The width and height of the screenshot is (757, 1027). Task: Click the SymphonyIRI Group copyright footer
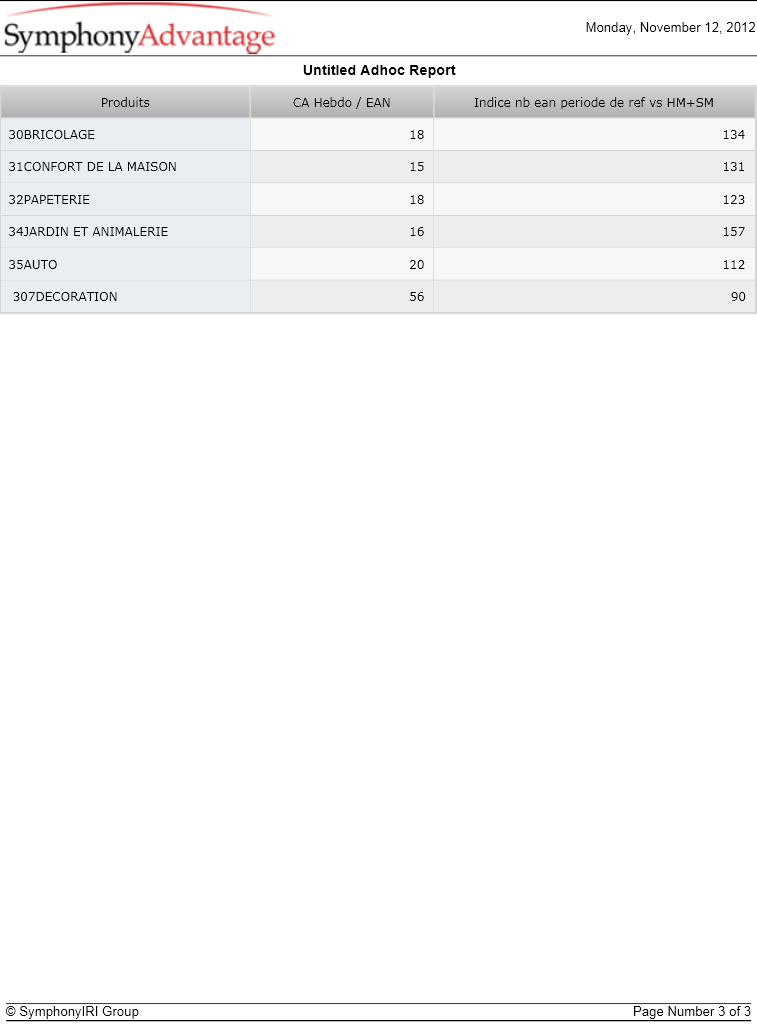pos(72,1011)
